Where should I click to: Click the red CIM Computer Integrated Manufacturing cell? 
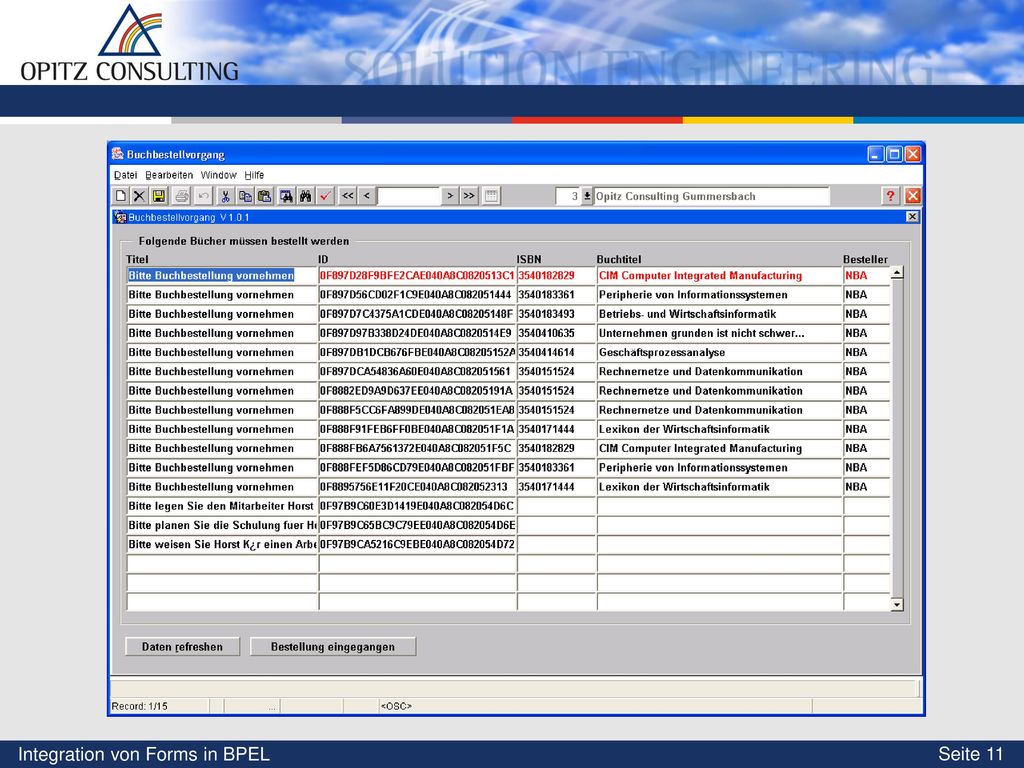pos(720,276)
